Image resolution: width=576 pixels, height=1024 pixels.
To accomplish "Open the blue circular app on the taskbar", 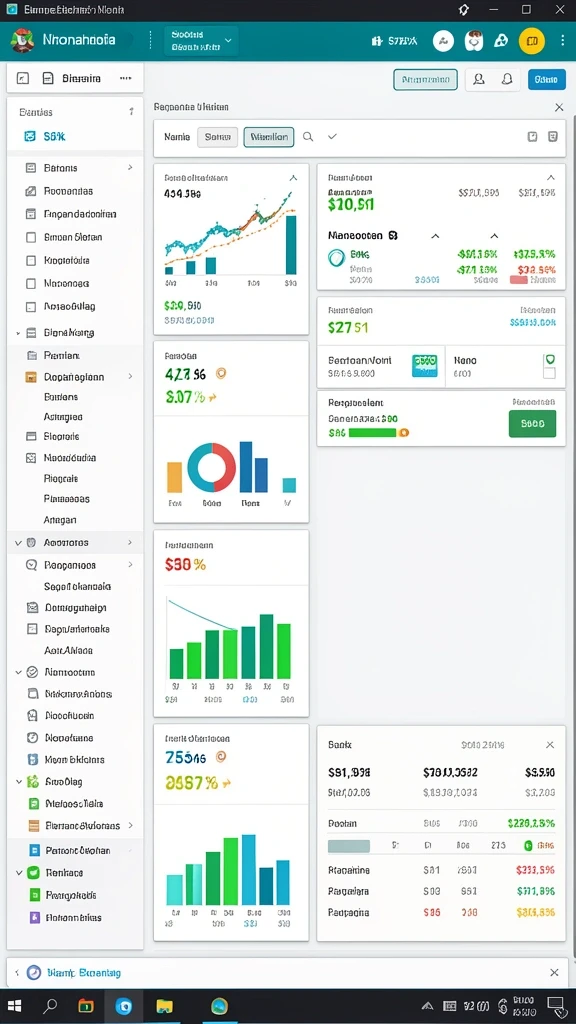I will [123, 1006].
